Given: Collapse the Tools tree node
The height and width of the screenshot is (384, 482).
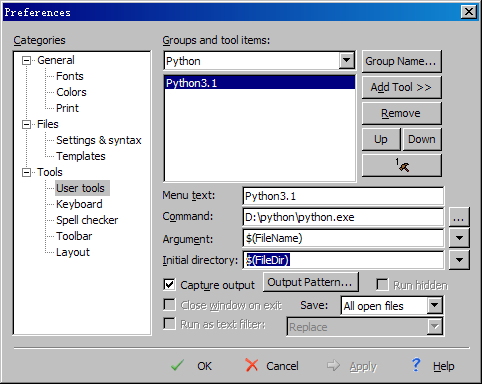Looking at the screenshot, I should (26, 173).
